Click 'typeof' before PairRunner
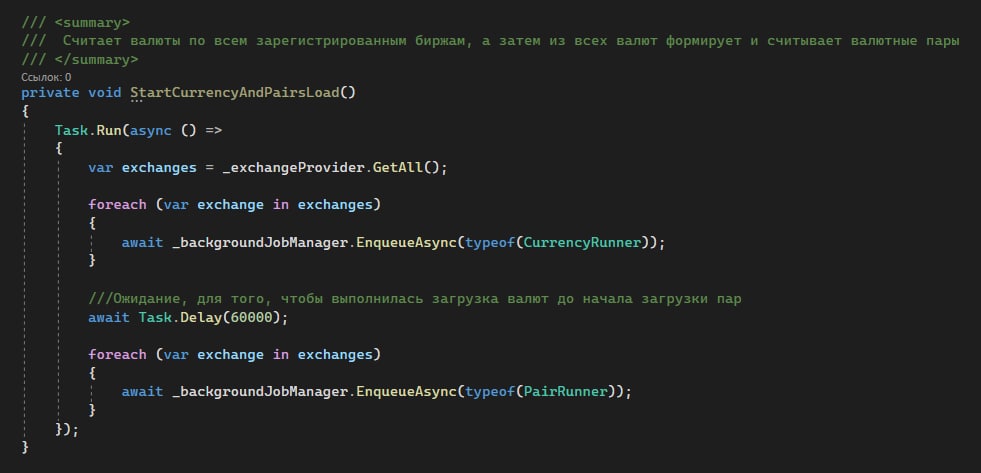The image size is (981, 473). point(490,392)
